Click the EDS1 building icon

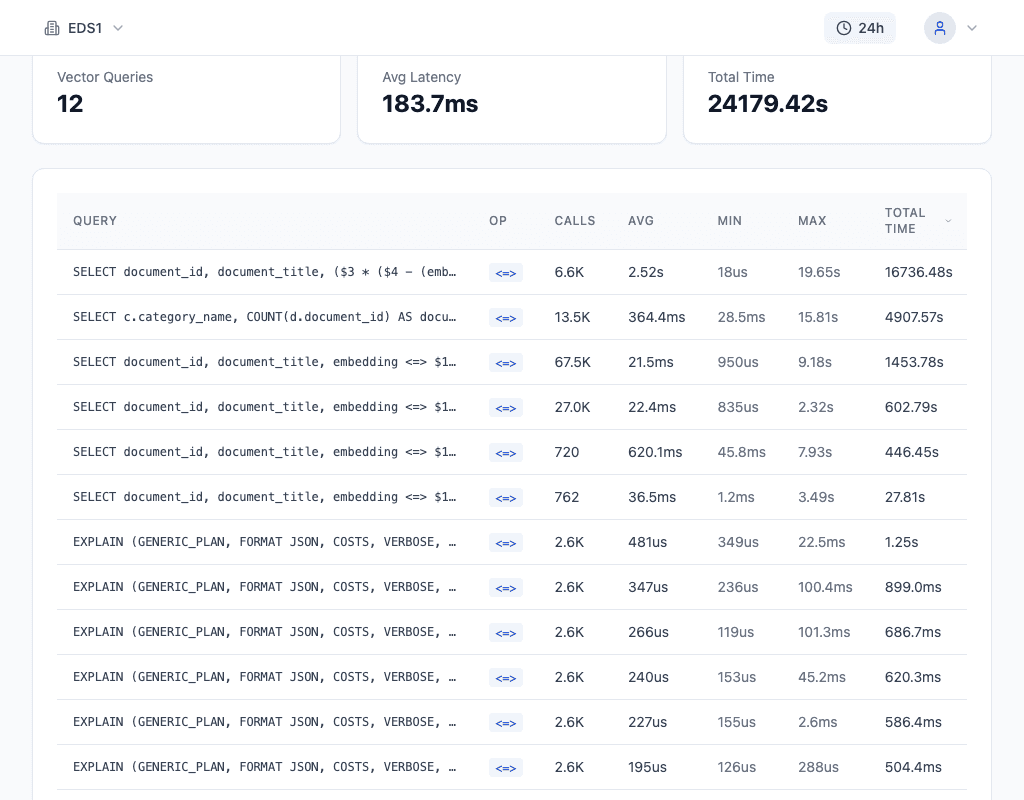coord(52,28)
